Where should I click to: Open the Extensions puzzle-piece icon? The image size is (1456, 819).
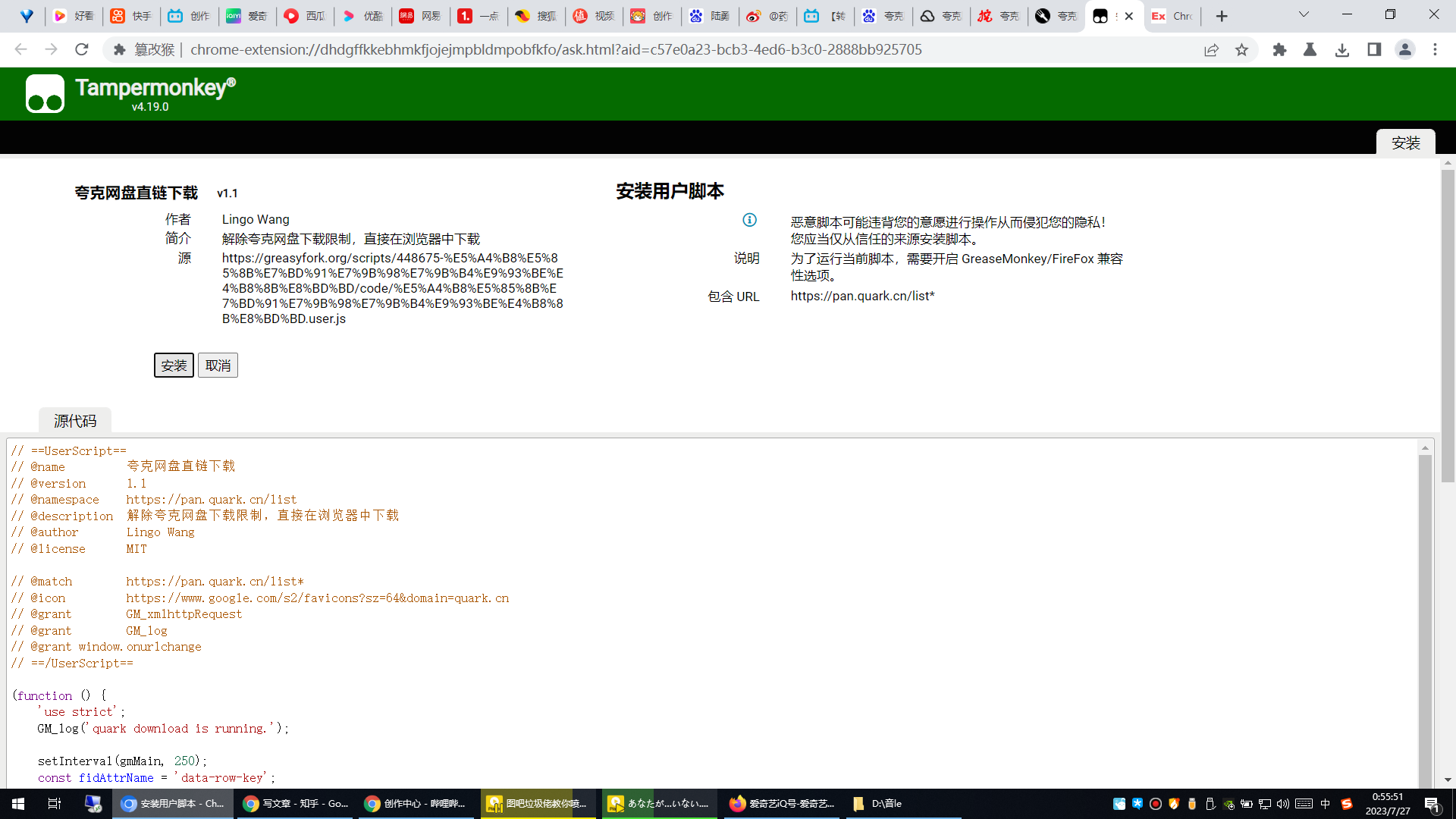pos(1280,49)
